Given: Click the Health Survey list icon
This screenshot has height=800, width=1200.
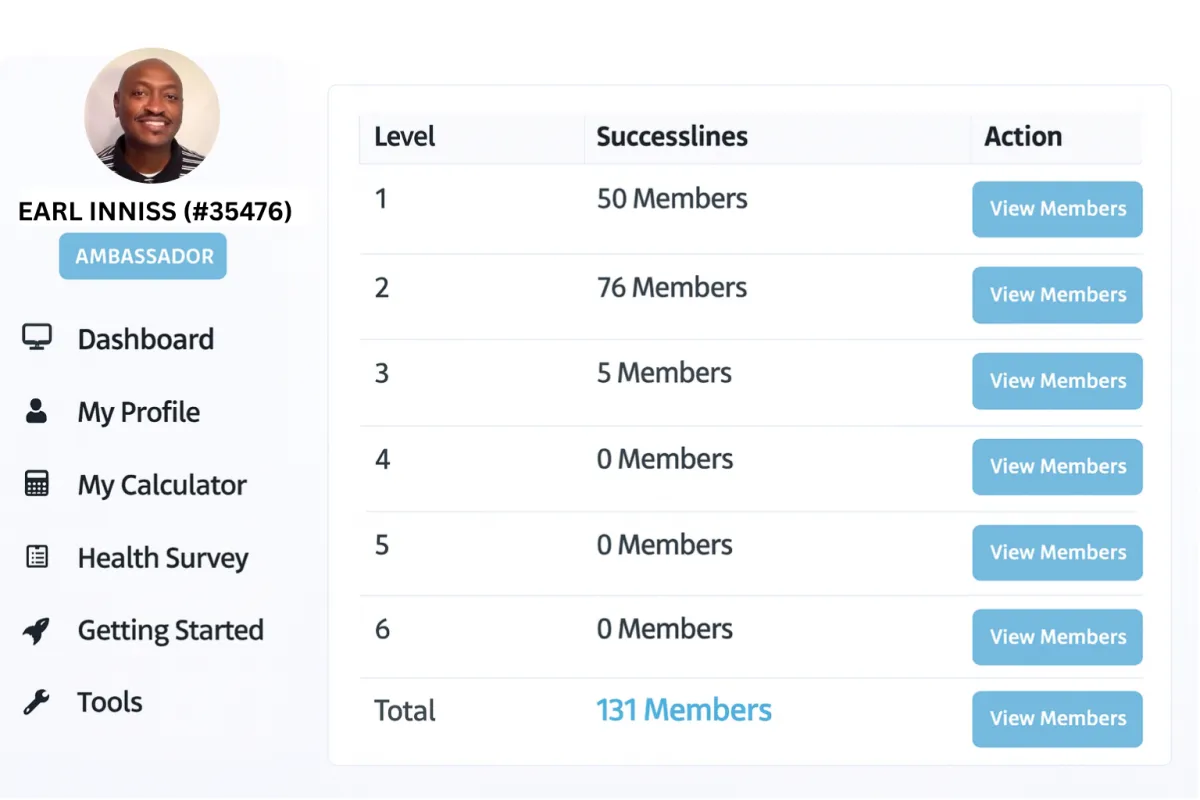Looking at the screenshot, I should click(x=37, y=557).
